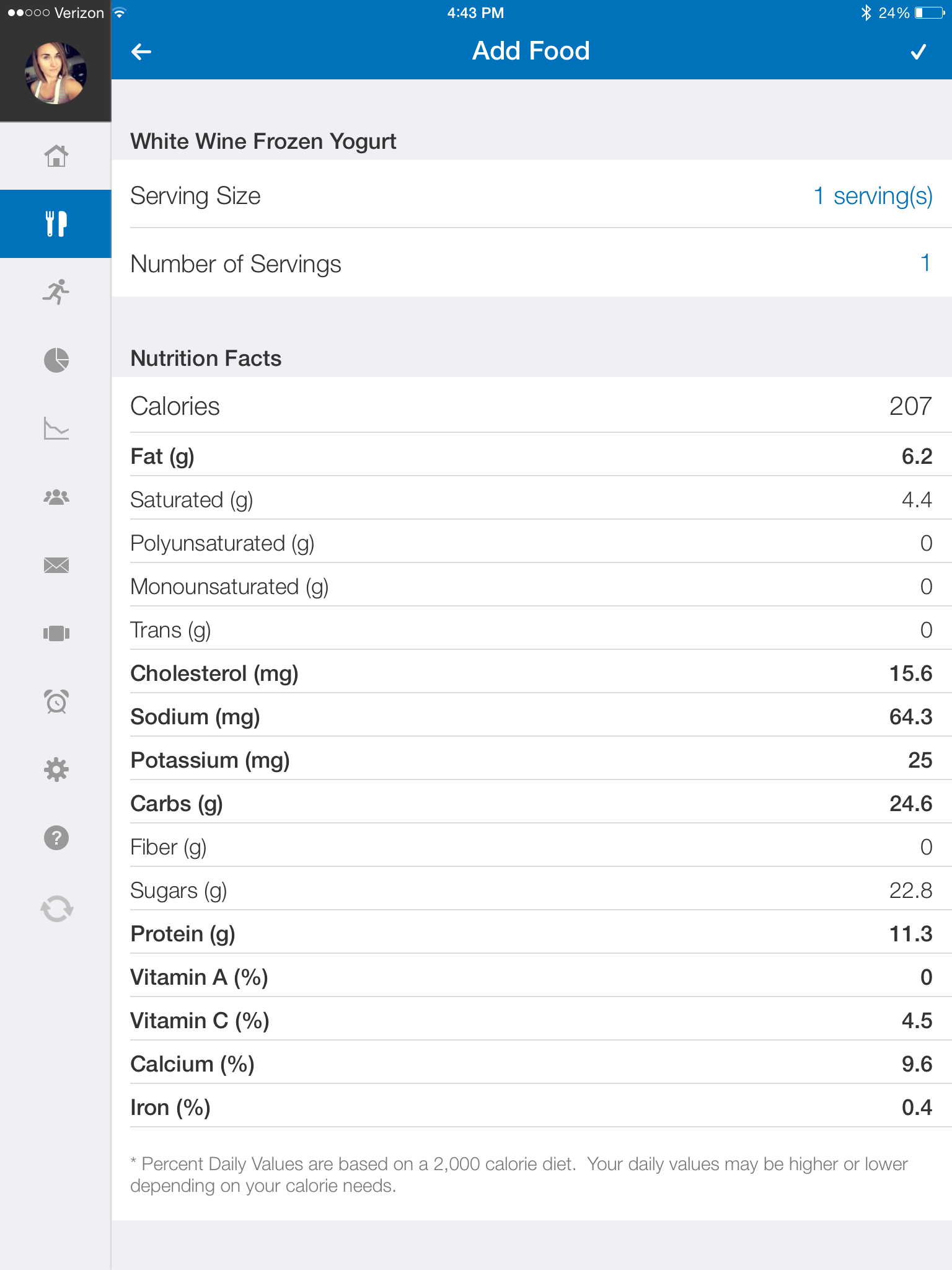Image resolution: width=952 pixels, height=1270 pixels.
Task: Open the settings gear icon
Action: (x=56, y=770)
